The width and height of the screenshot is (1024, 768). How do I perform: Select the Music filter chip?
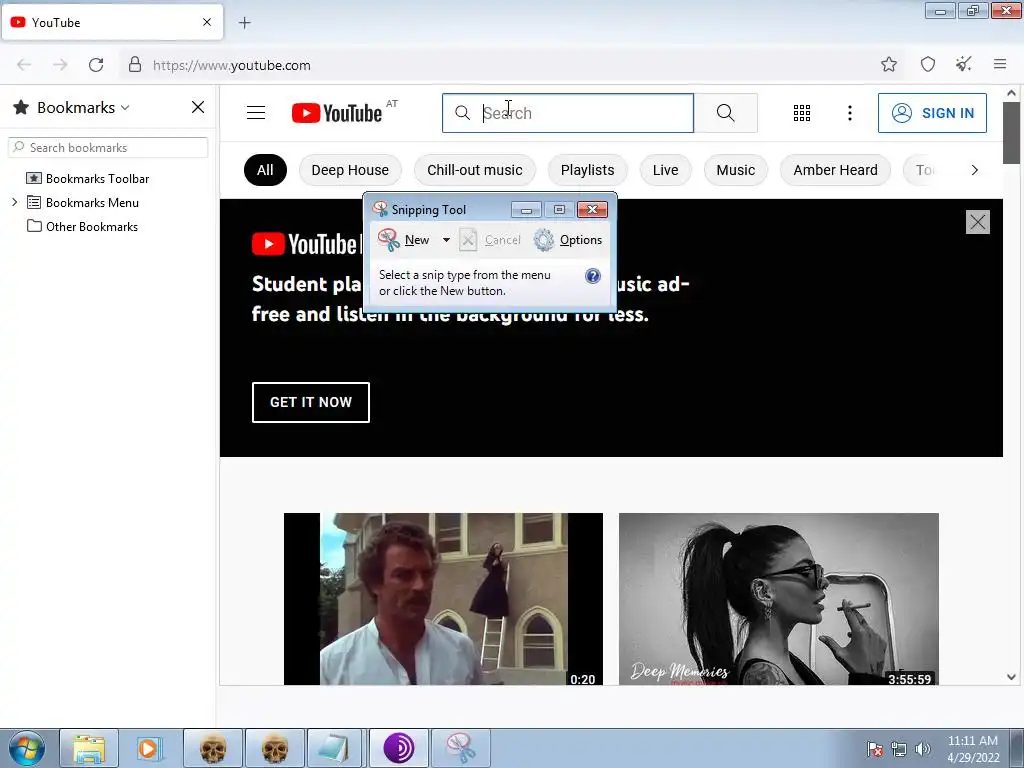pos(735,170)
